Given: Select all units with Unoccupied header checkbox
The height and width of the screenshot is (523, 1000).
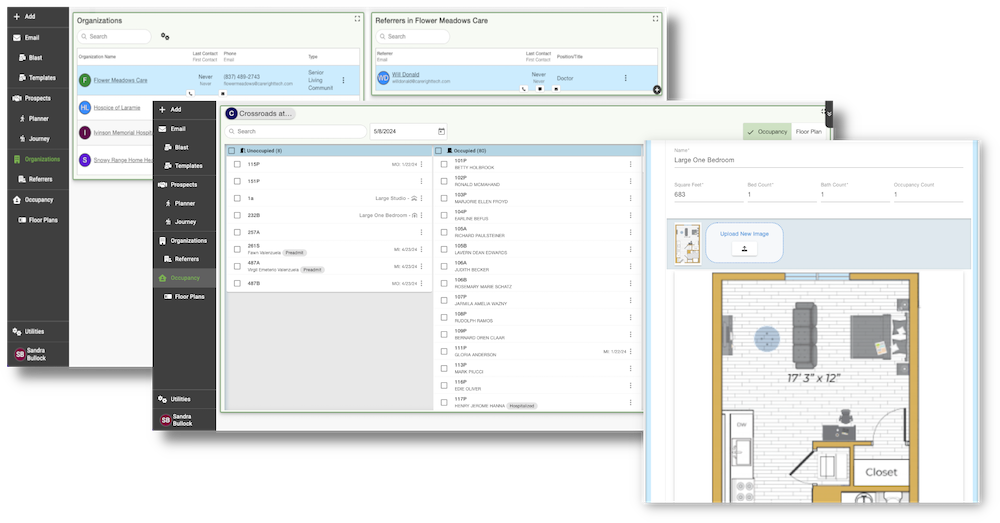Looking at the screenshot, I should [x=232, y=150].
